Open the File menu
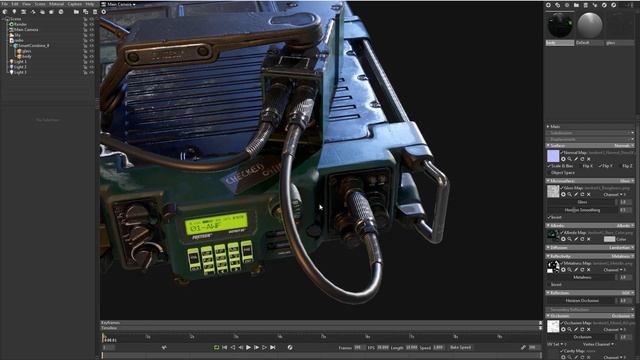The height and width of the screenshot is (360, 640). (4, 4)
